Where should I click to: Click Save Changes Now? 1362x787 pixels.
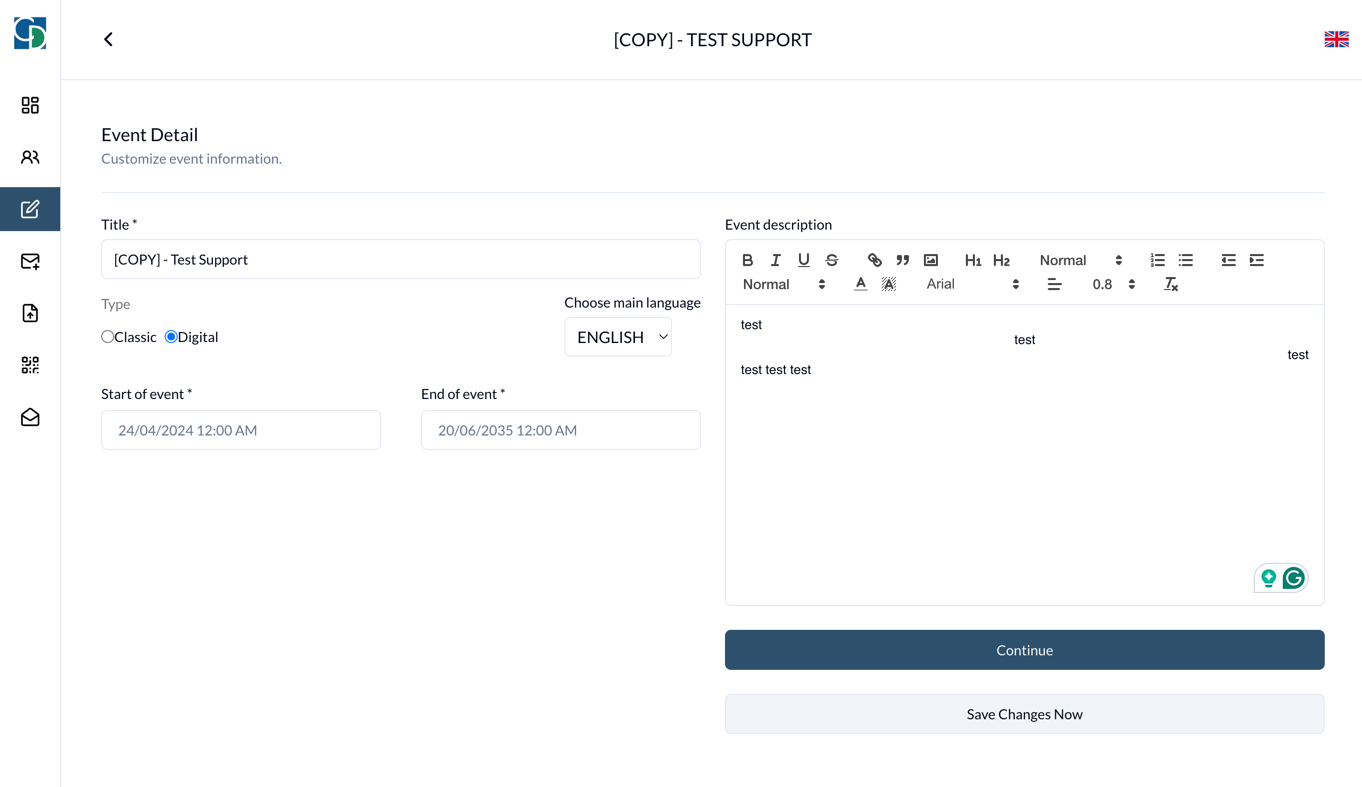1024,714
